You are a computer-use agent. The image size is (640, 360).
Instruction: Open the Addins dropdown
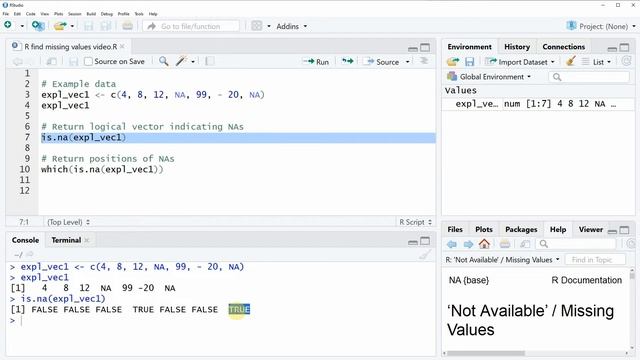[291, 26]
